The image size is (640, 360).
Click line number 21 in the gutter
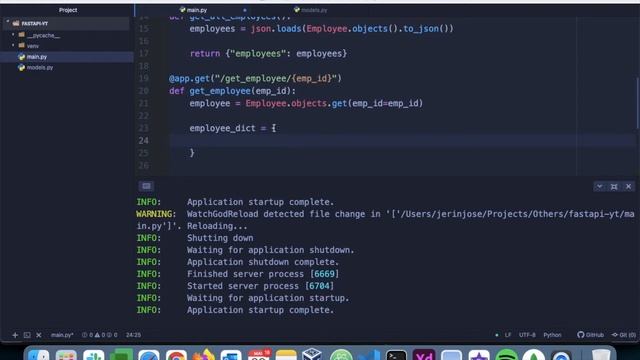[144, 103]
